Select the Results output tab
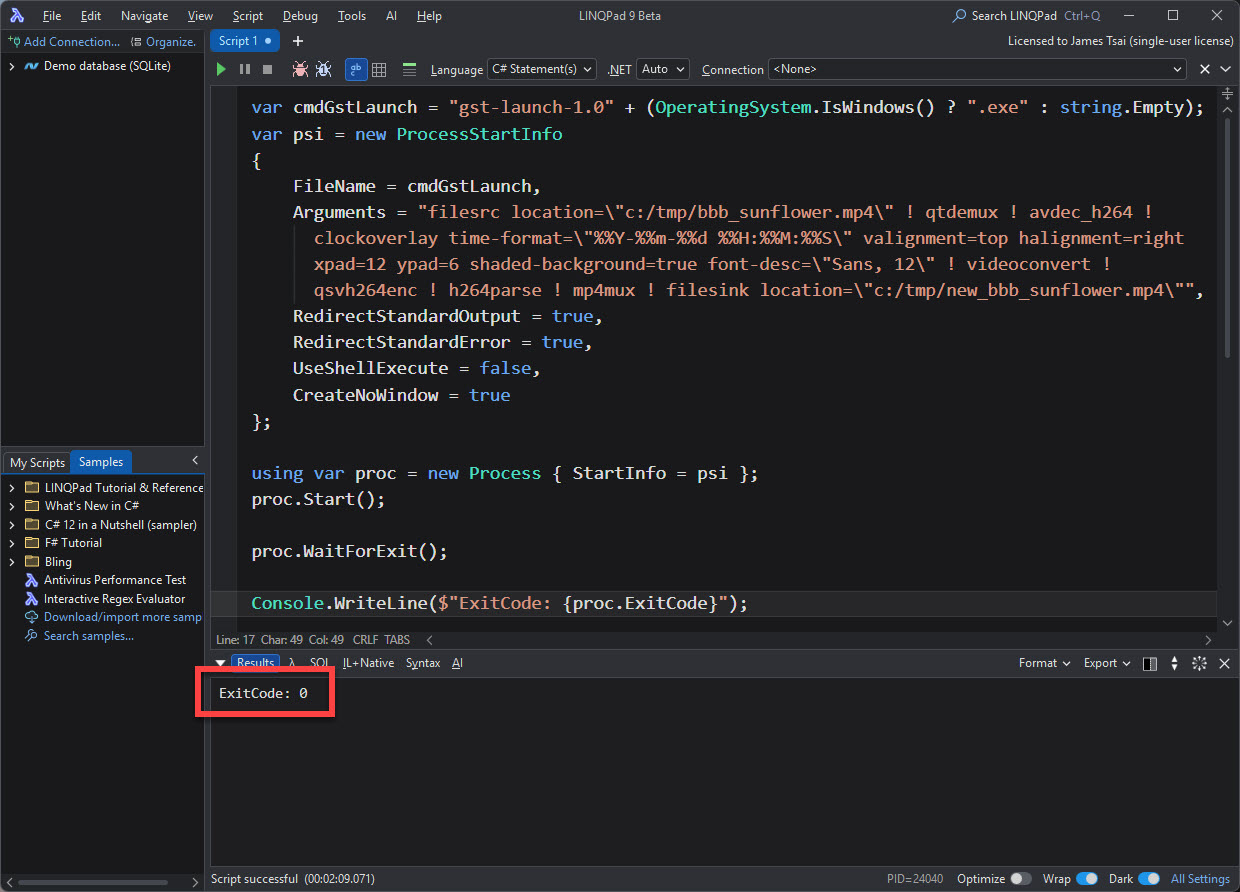Image resolution: width=1240 pixels, height=892 pixels. click(x=255, y=663)
